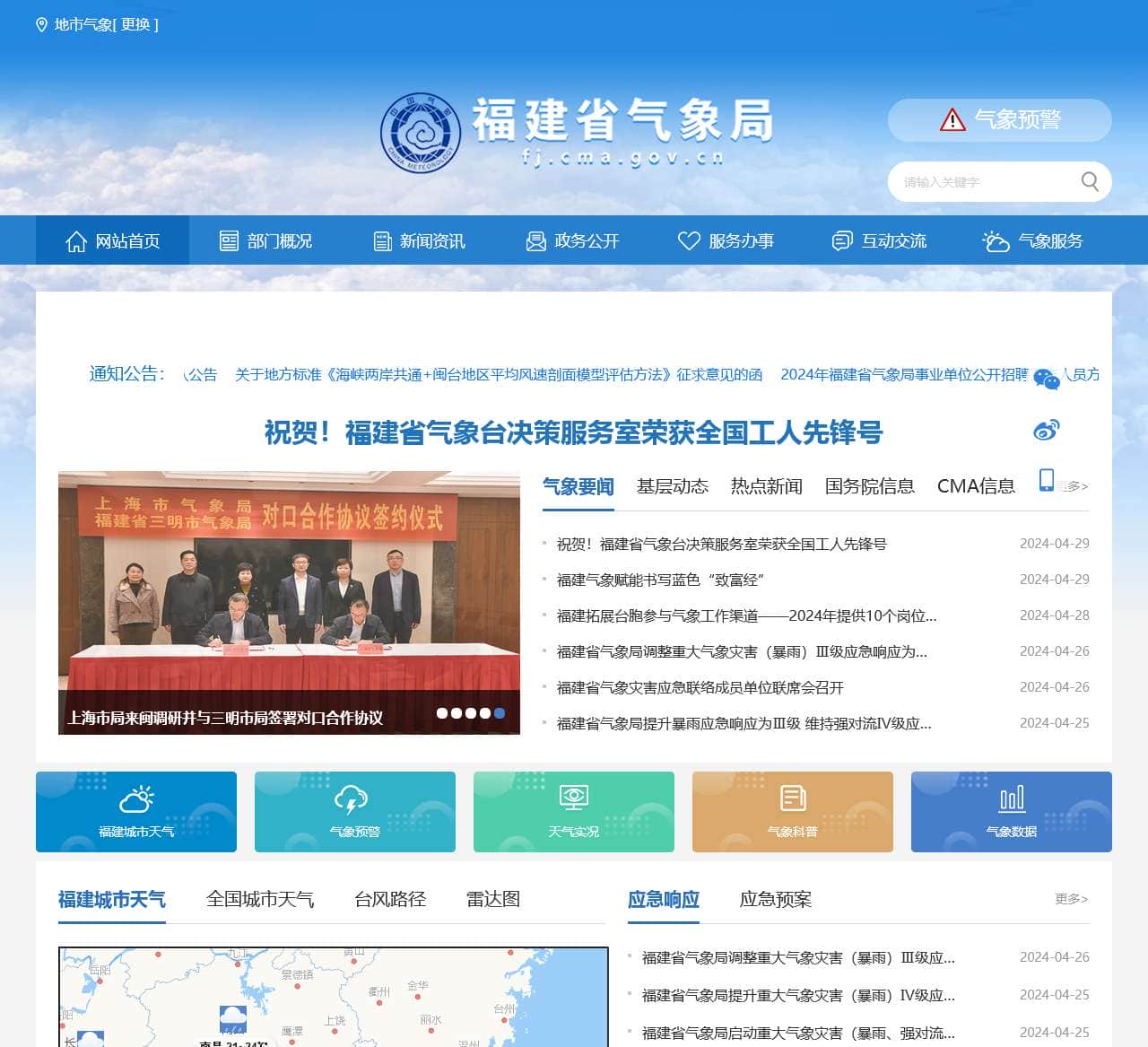Switch to the 应急预案 tab

pos(775,899)
